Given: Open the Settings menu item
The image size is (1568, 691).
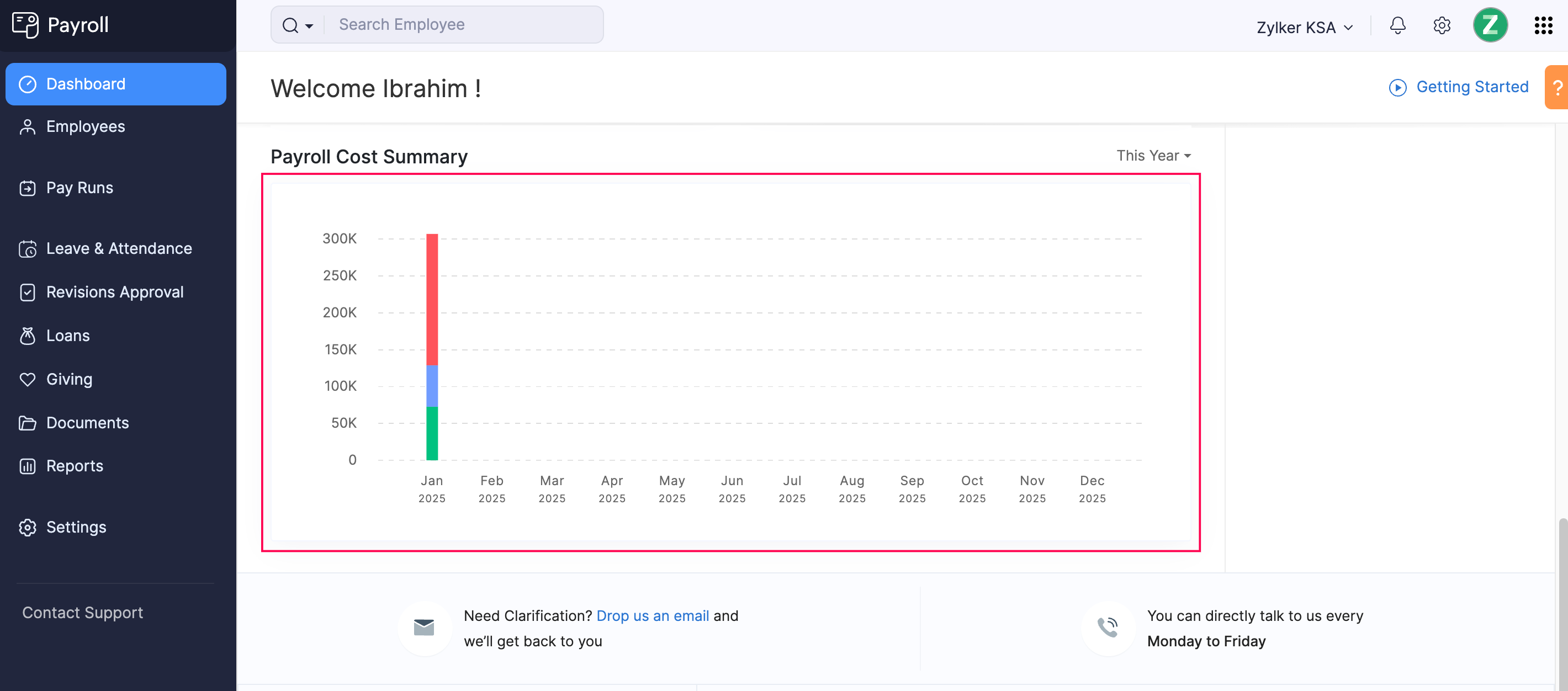Looking at the screenshot, I should coord(76,525).
